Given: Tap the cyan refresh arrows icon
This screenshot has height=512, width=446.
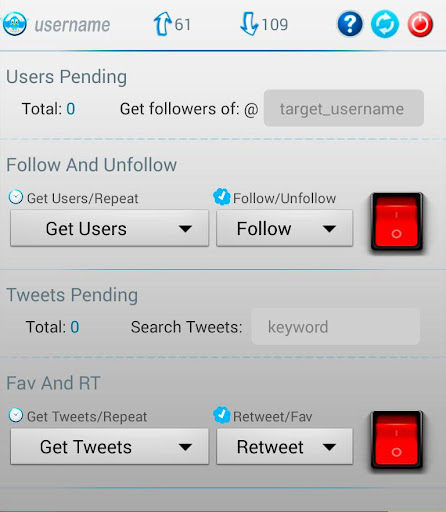Looking at the screenshot, I should point(385,24).
